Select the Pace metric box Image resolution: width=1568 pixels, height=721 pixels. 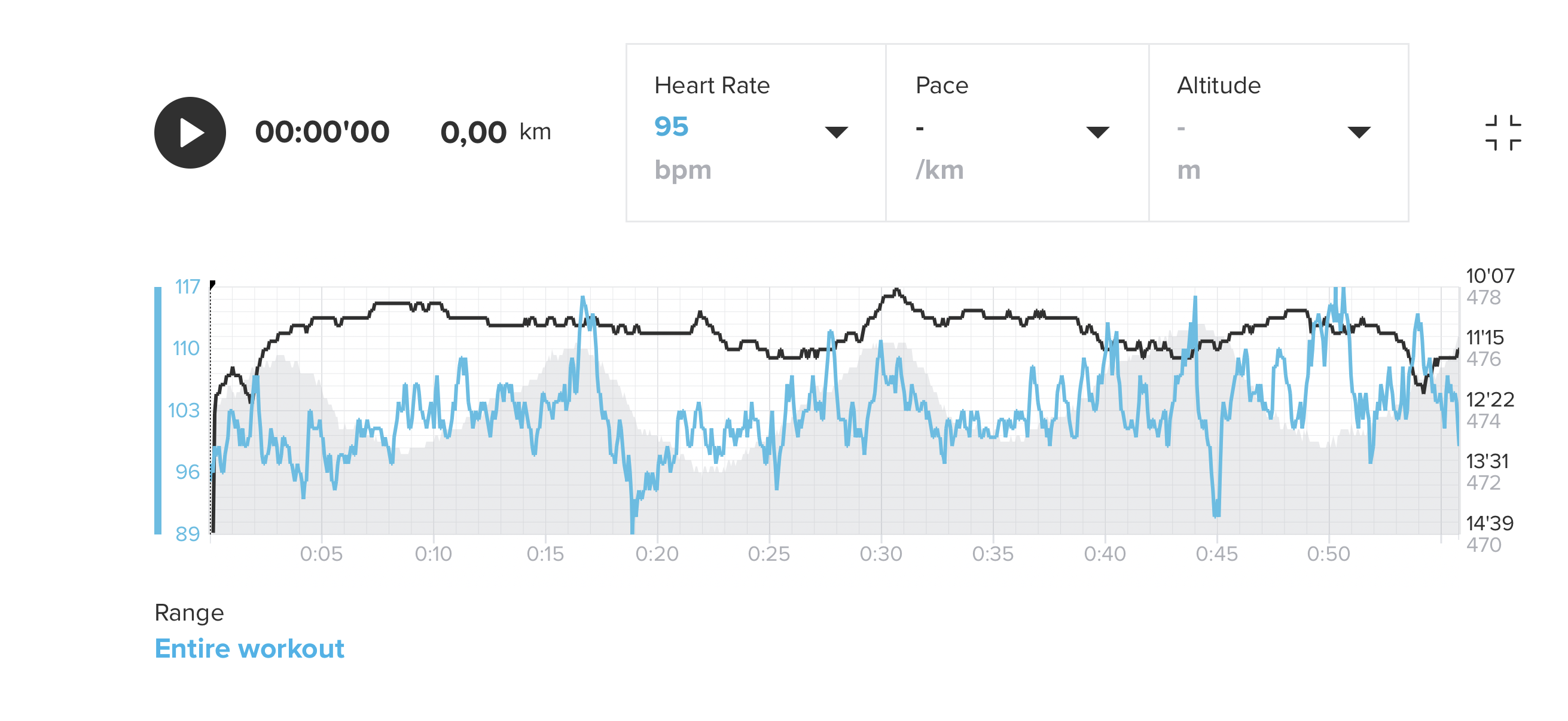tap(1017, 133)
